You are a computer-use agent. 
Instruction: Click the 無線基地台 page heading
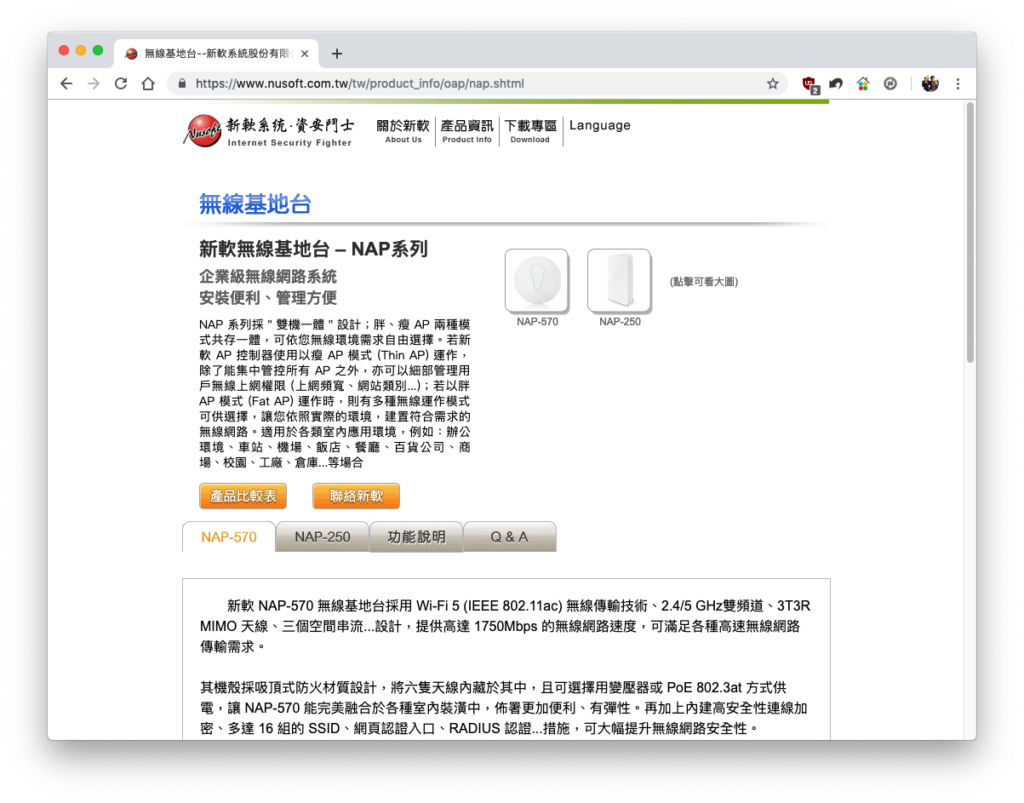point(255,204)
